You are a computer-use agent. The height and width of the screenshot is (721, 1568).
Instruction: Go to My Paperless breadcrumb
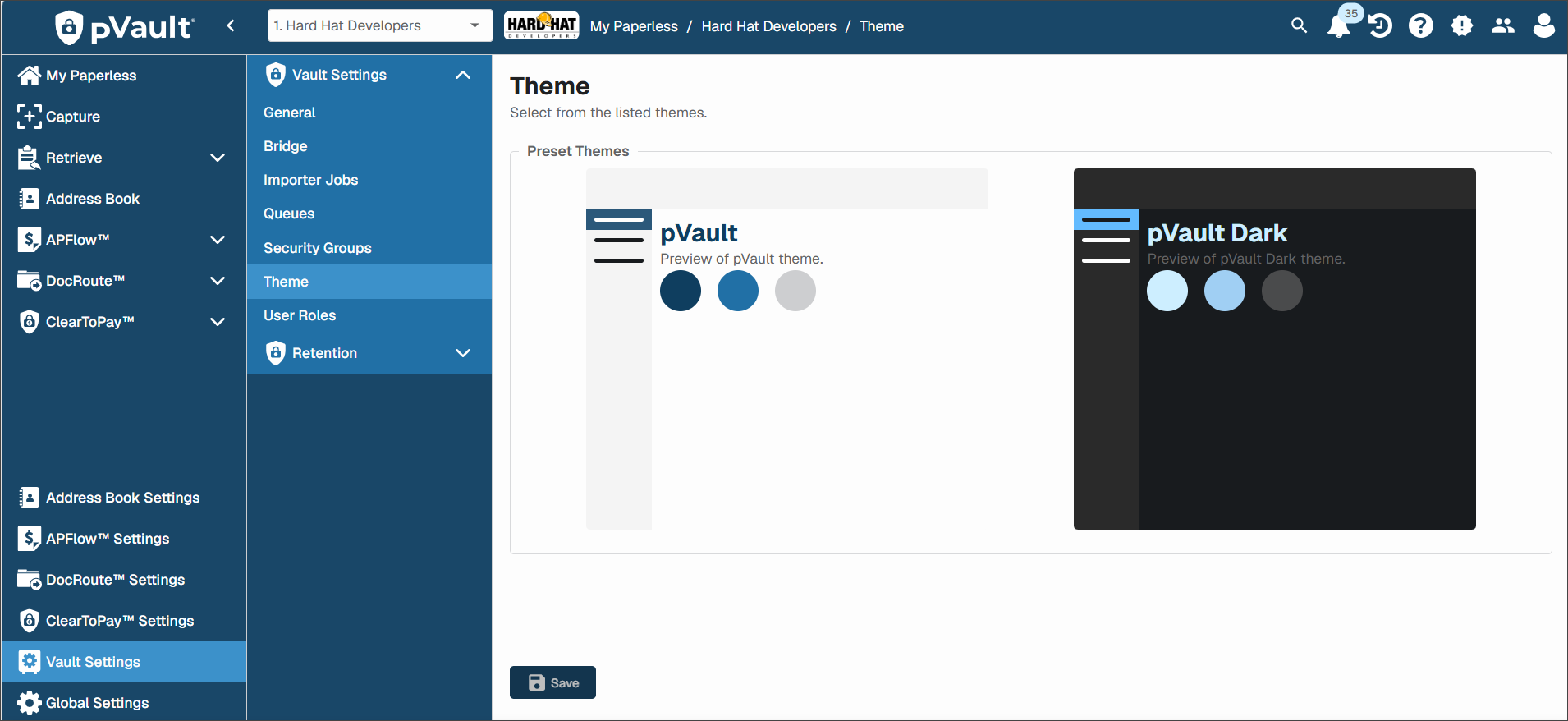(x=634, y=26)
